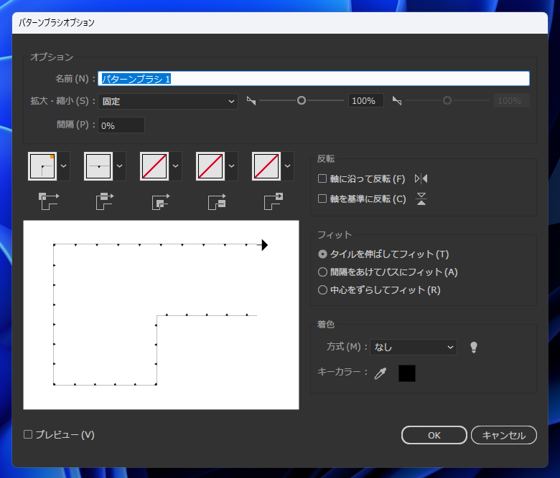Enable 軸を基準に反転 checkbox
Viewport: 560px width, 478px height.
click(x=322, y=199)
